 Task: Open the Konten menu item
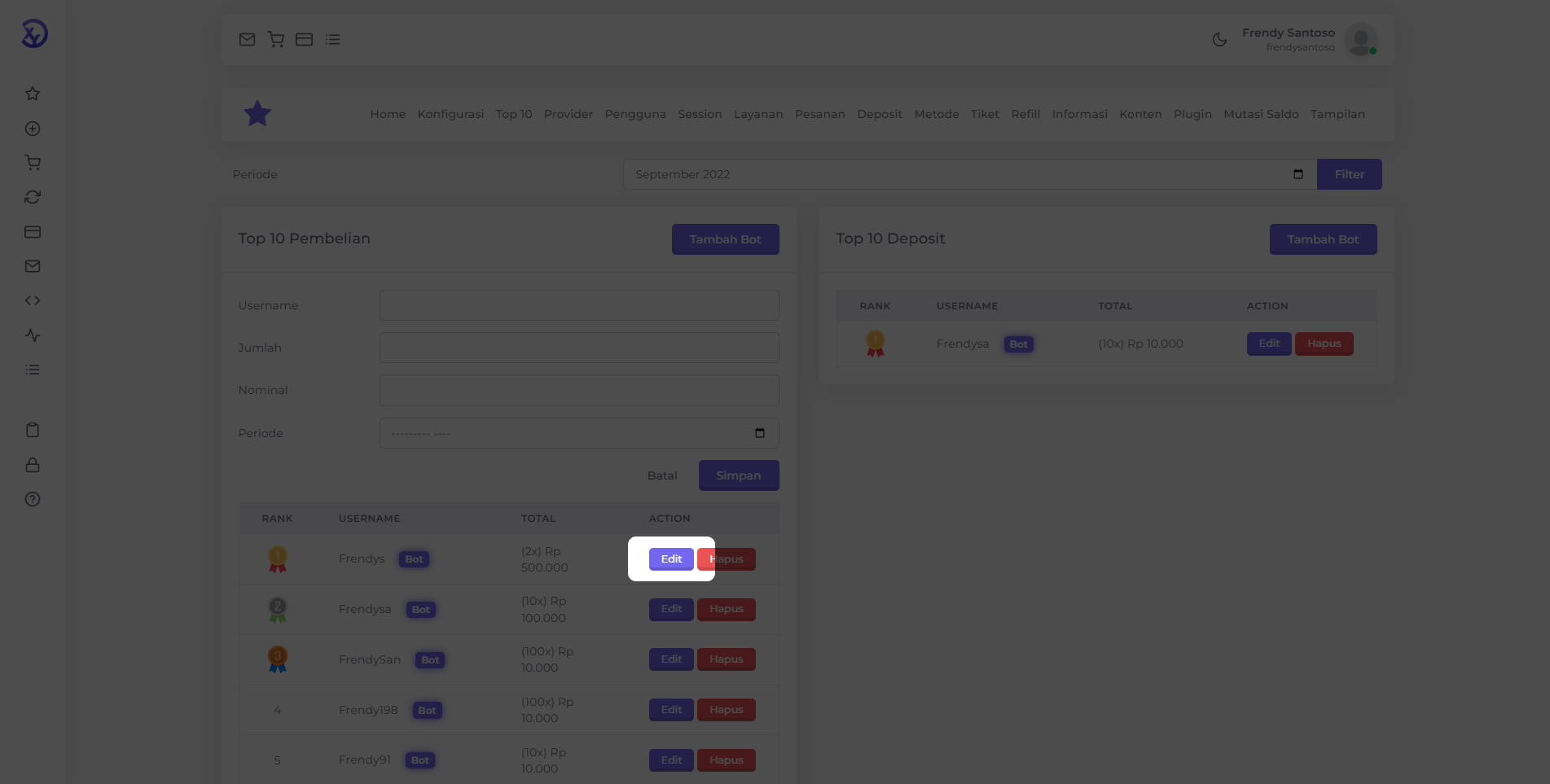pyautogui.click(x=1140, y=114)
